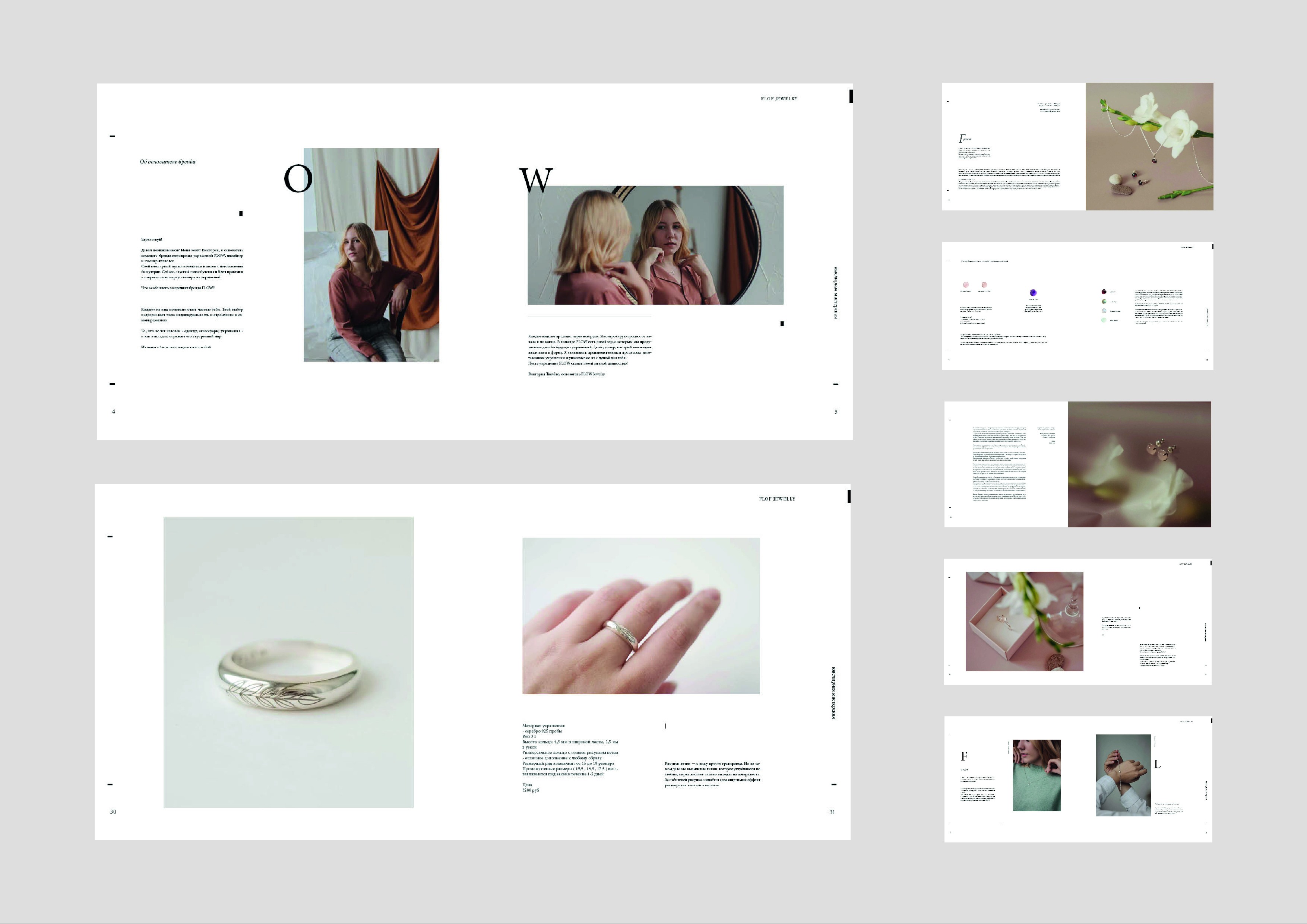Click the greeting "Здравствуй!"

[152, 239]
